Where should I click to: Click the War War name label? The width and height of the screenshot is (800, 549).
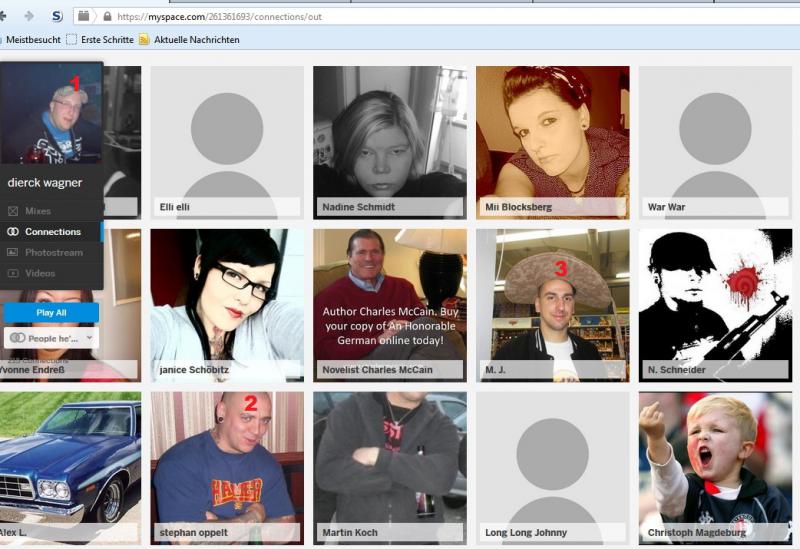click(666, 207)
